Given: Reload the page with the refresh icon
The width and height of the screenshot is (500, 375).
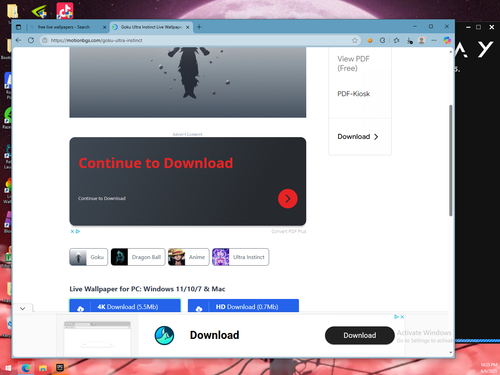Looking at the screenshot, I should click(31, 40).
